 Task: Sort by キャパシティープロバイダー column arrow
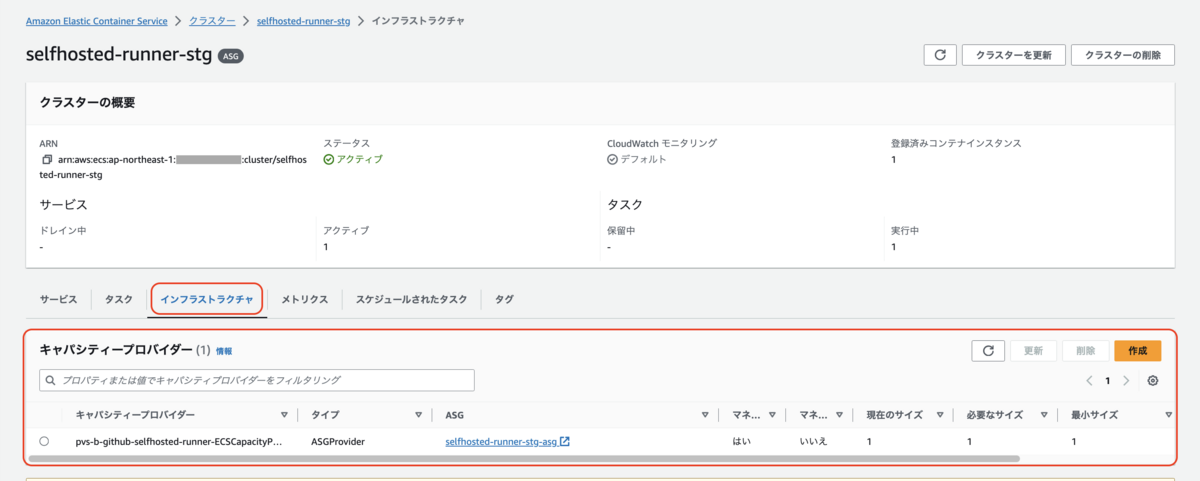[x=284, y=414]
